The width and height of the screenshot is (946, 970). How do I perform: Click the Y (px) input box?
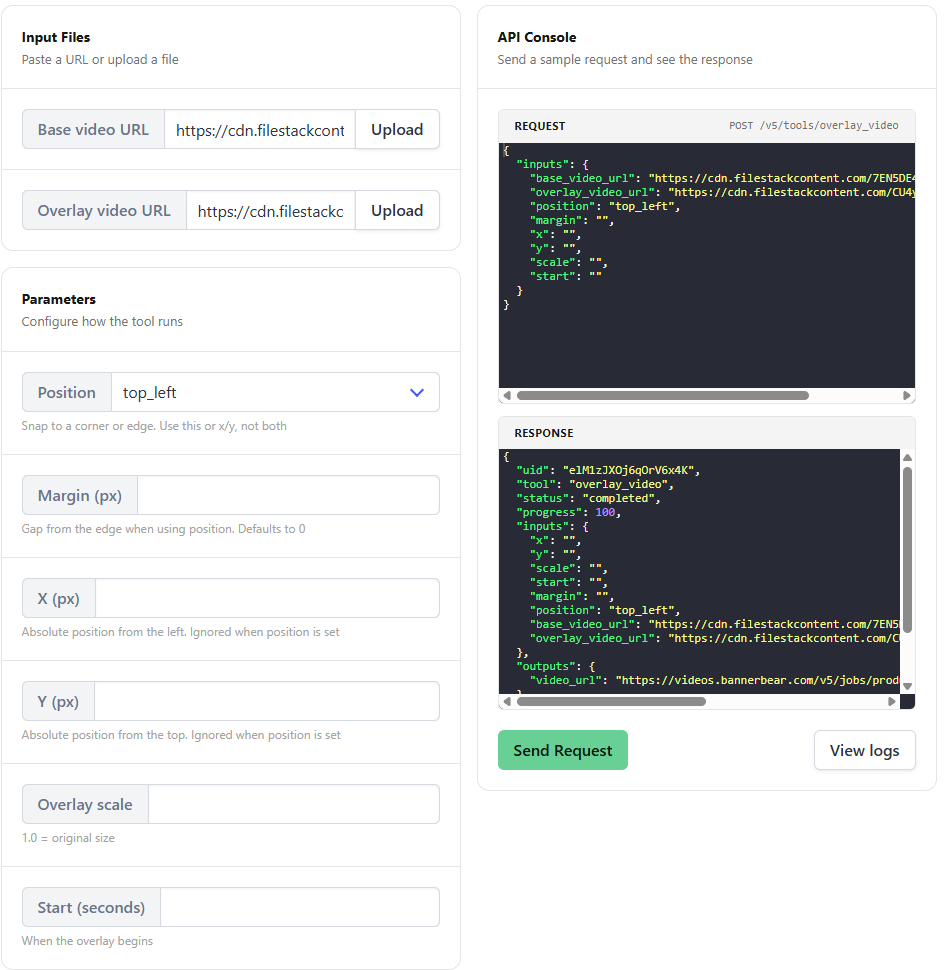click(267, 701)
